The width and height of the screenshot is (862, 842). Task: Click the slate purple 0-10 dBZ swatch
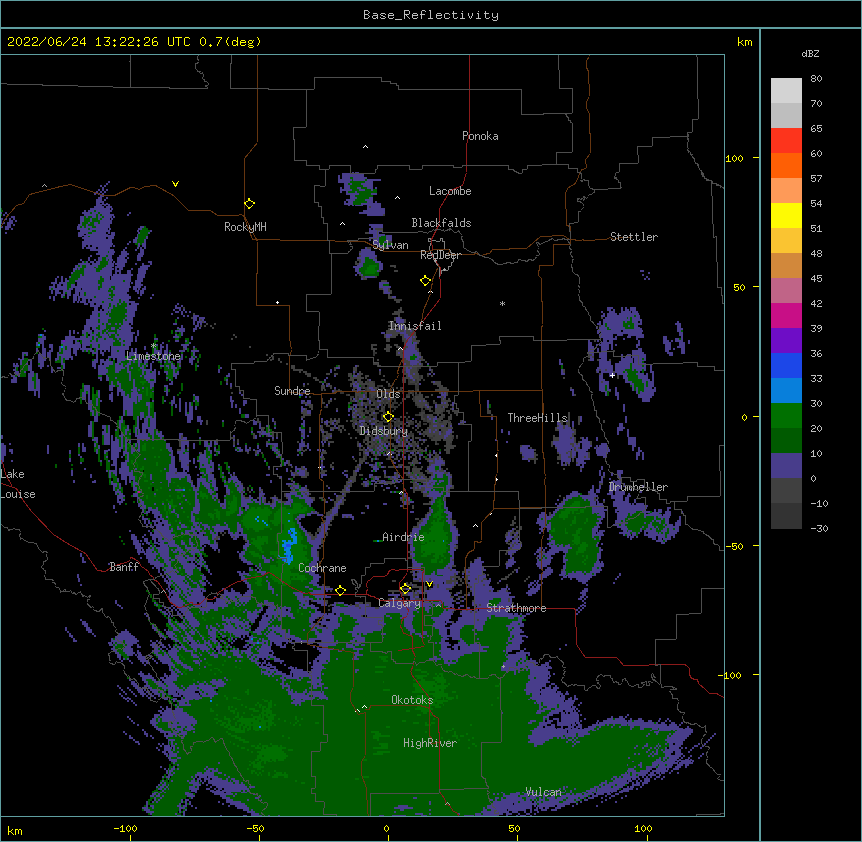coord(786,466)
